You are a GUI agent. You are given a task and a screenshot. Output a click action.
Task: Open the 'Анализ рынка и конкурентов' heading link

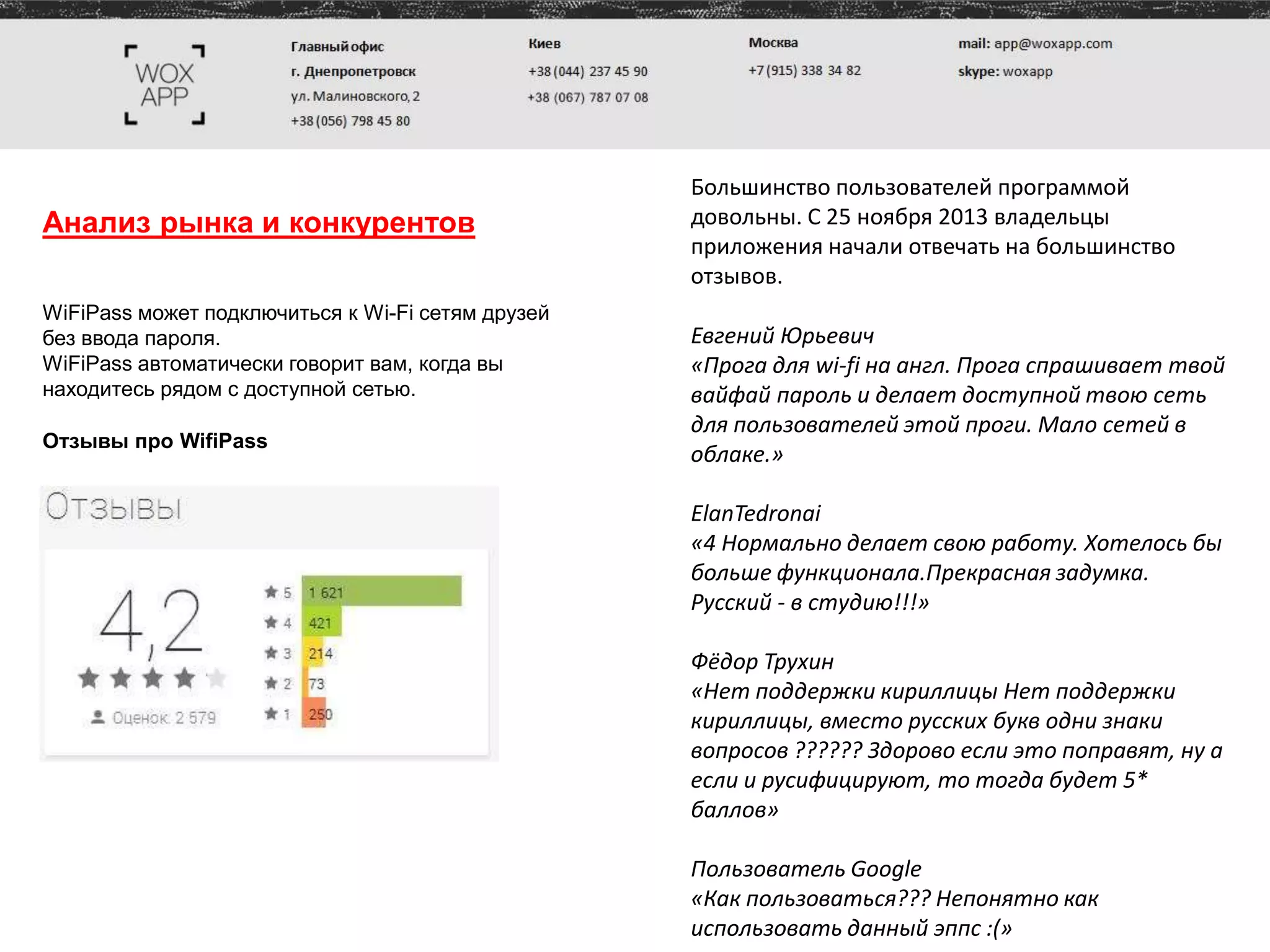click(259, 223)
